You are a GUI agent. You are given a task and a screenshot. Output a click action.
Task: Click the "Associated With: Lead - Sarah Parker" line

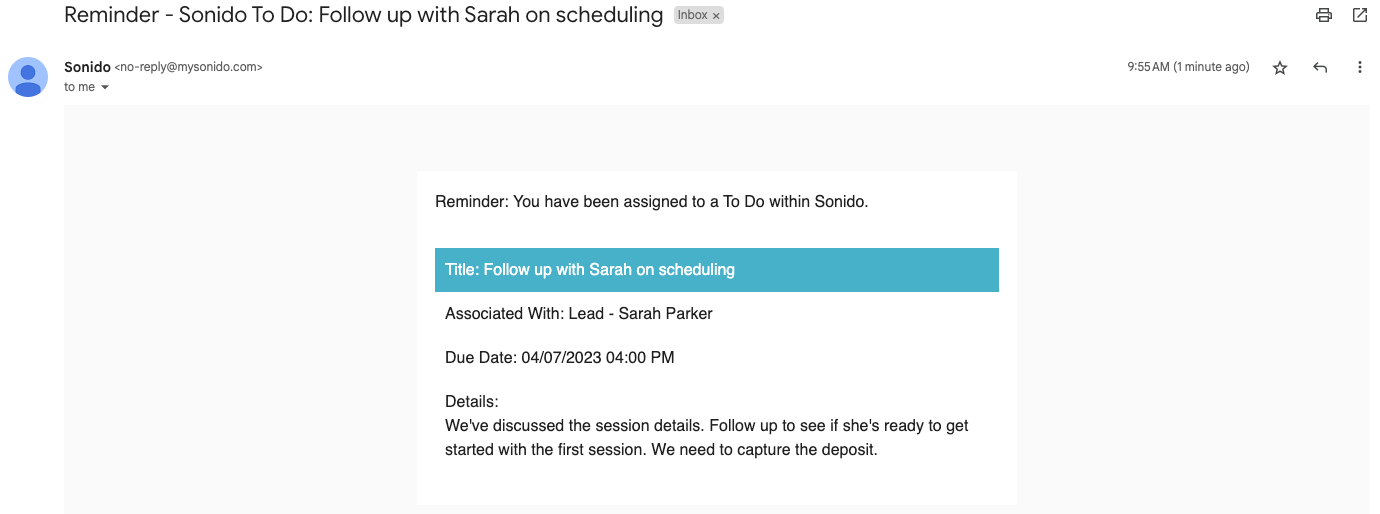[x=579, y=314]
